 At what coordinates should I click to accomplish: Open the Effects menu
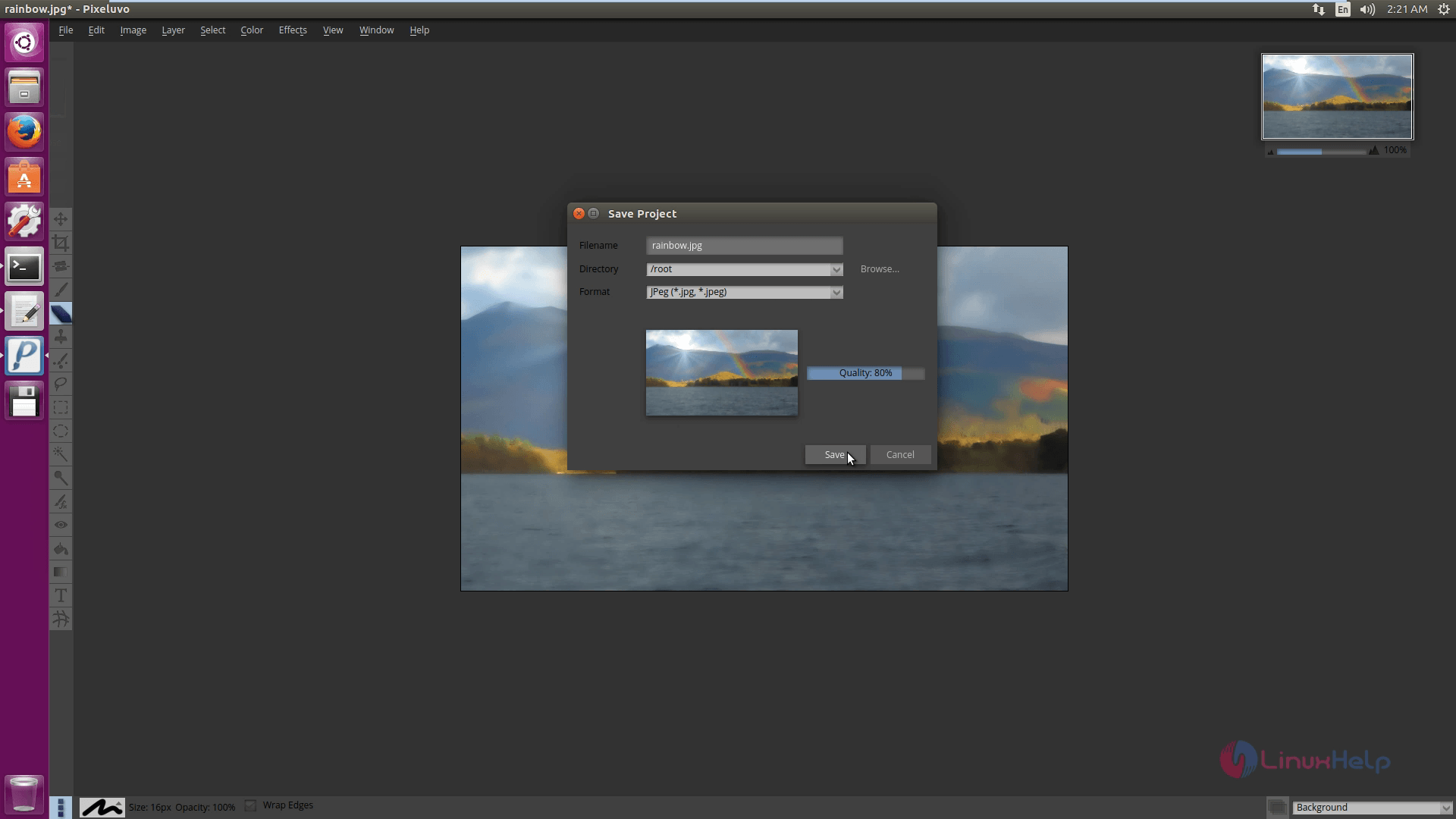pyautogui.click(x=292, y=30)
